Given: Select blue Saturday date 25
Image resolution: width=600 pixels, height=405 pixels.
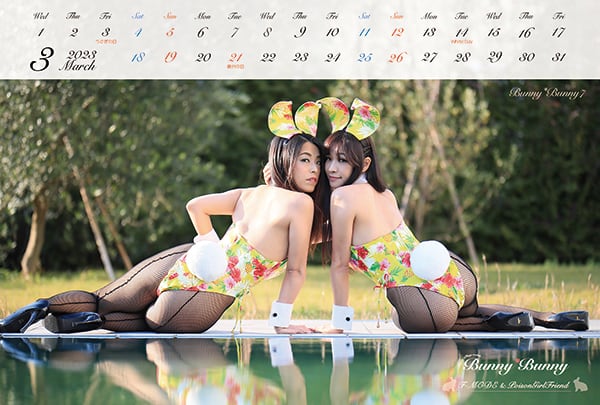Looking at the screenshot, I should 365,57.
